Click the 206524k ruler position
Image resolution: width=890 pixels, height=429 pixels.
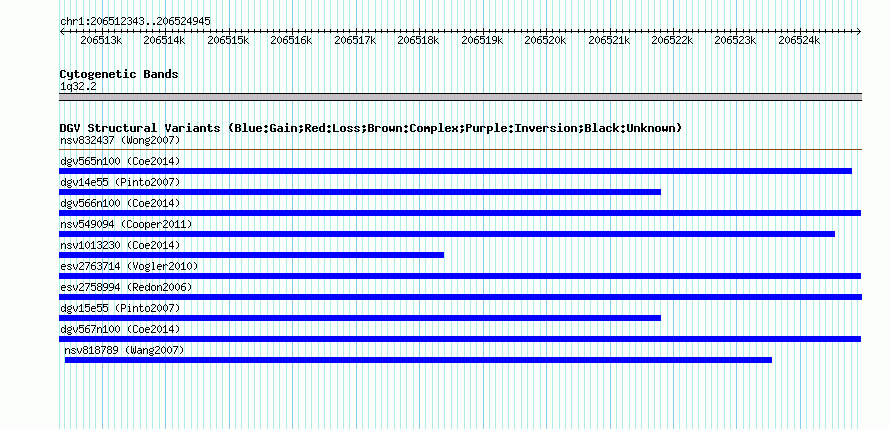[799, 40]
